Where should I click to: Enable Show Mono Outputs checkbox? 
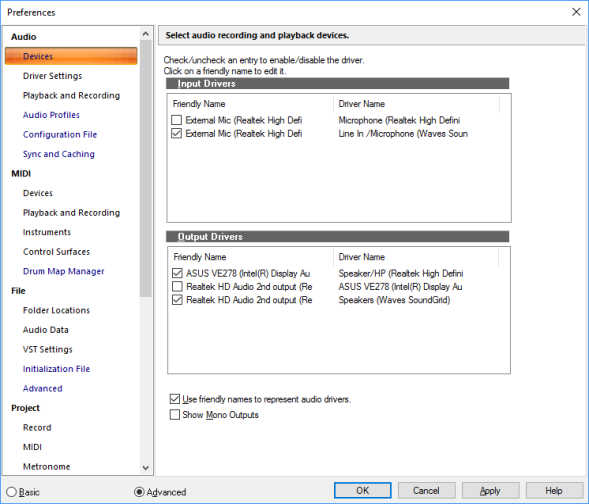tap(175, 415)
